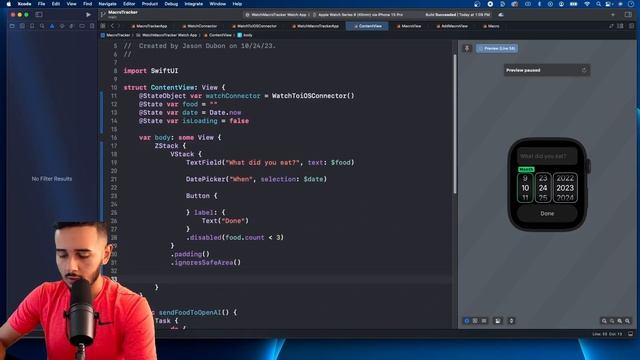This screenshot has height=360, width=640.
Task: Click the Build Succeeded activity status
Action: [457, 15]
